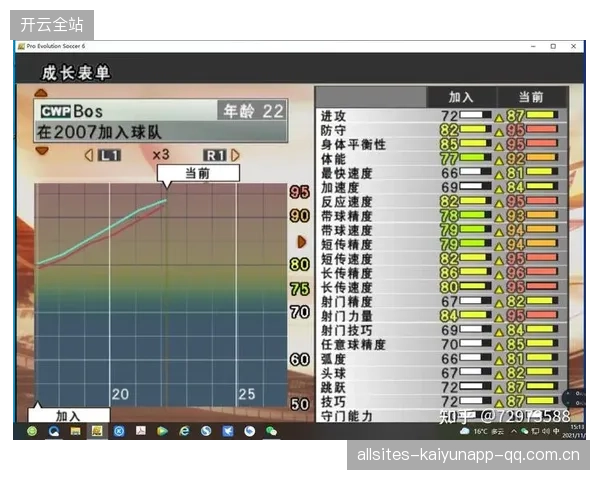Screen dimensions: 600x480
Task: Click the 年龄 22 age field
Action: 253,111
